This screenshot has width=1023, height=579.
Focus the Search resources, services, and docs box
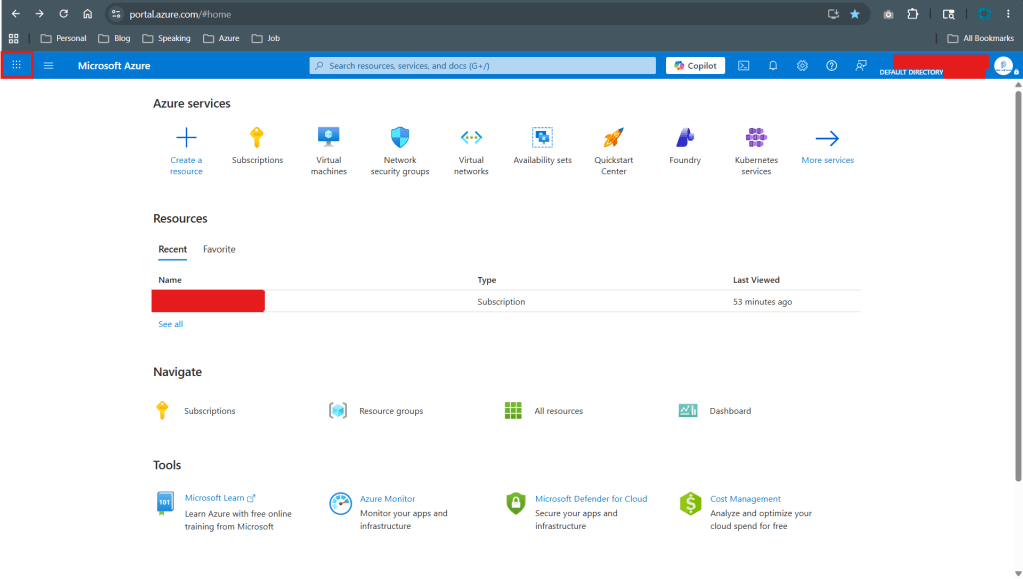(483, 65)
